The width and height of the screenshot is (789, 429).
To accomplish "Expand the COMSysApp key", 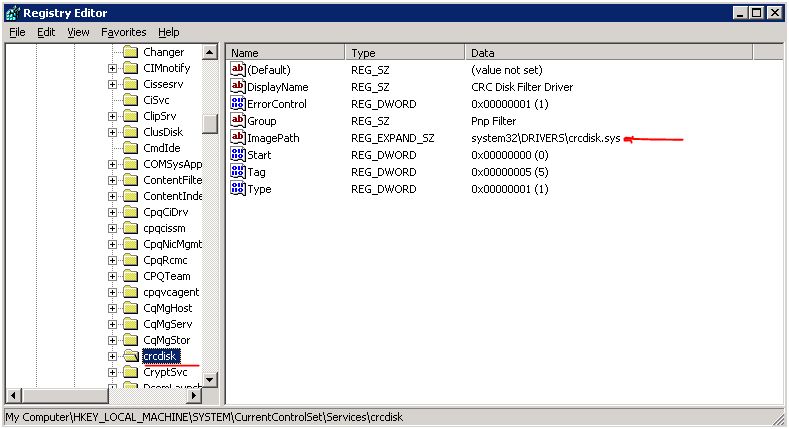I will pos(112,164).
